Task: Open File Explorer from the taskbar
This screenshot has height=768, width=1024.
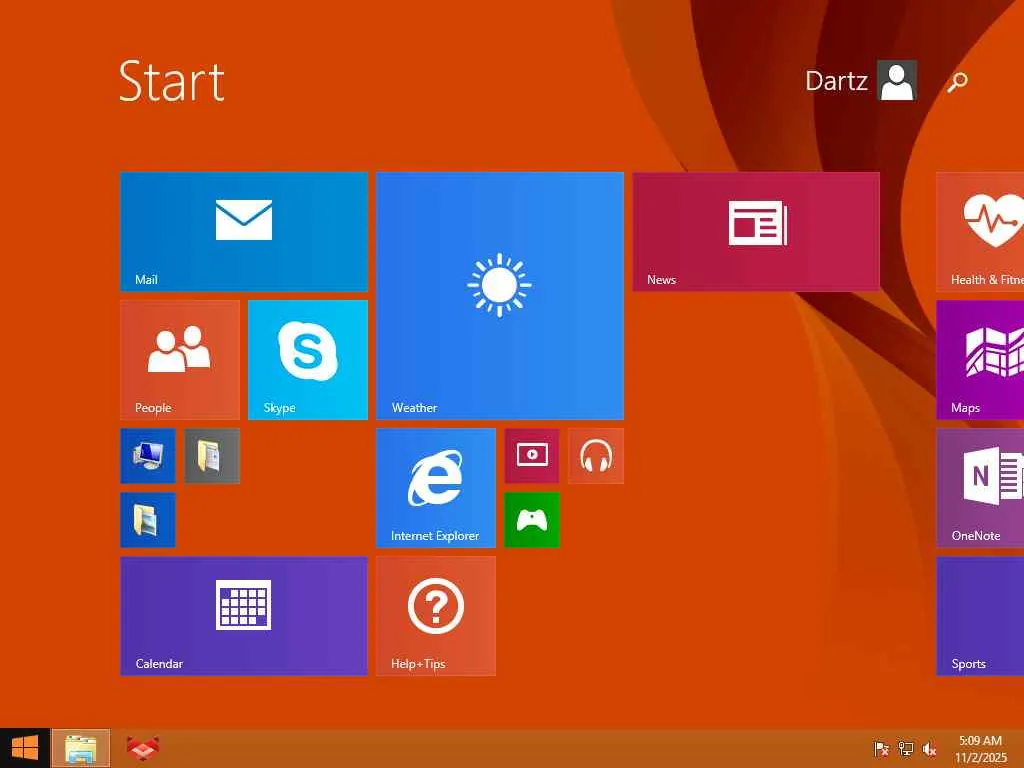Action: click(x=81, y=748)
